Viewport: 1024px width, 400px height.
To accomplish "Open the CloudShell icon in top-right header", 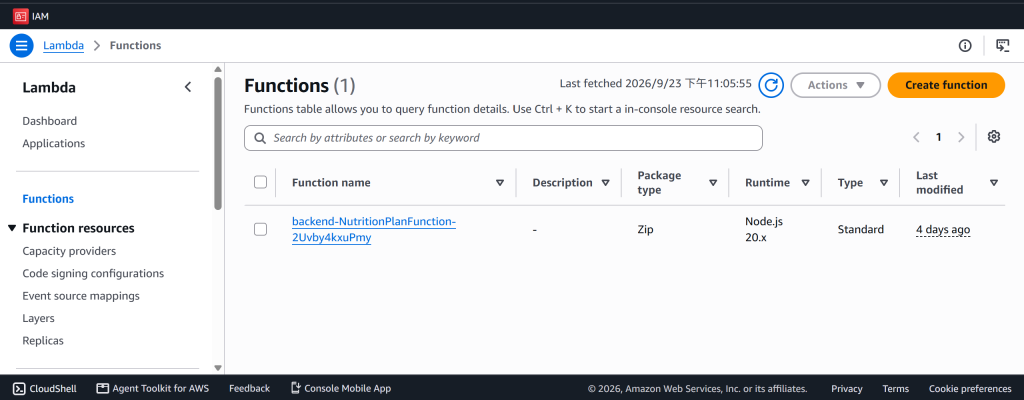I will point(1002,45).
